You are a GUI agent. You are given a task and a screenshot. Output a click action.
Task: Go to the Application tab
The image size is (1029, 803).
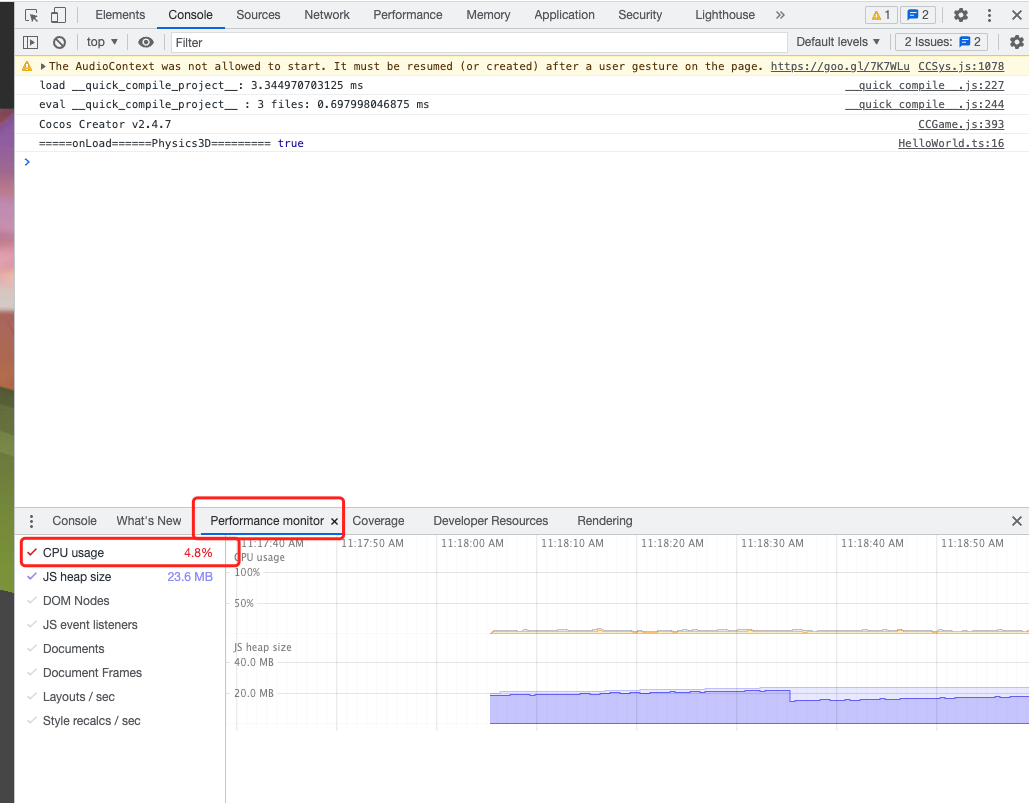click(x=564, y=15)
